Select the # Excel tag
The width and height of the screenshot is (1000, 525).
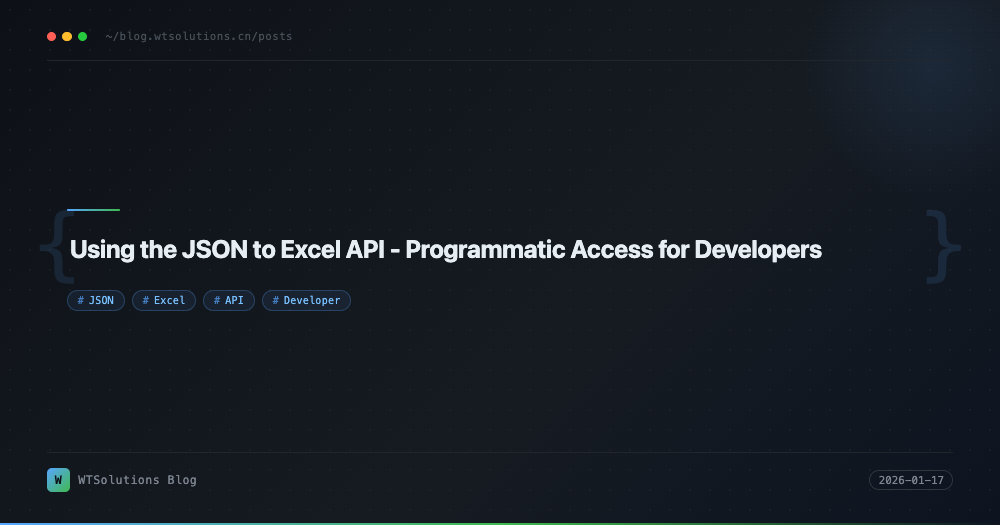pos(164,300)
